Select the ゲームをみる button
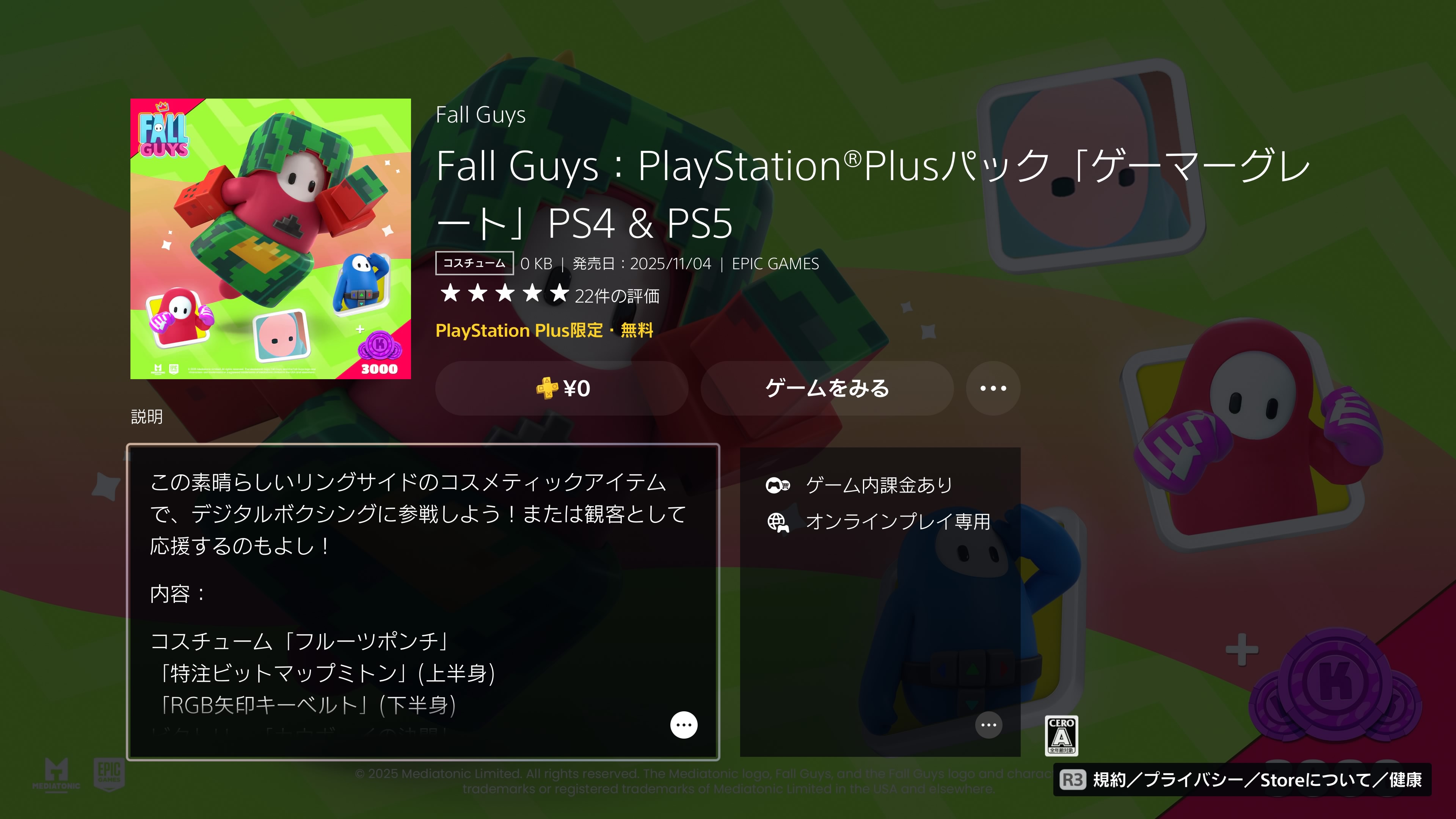The height and width of the screenshot is (819, 1456). [827, 388]
